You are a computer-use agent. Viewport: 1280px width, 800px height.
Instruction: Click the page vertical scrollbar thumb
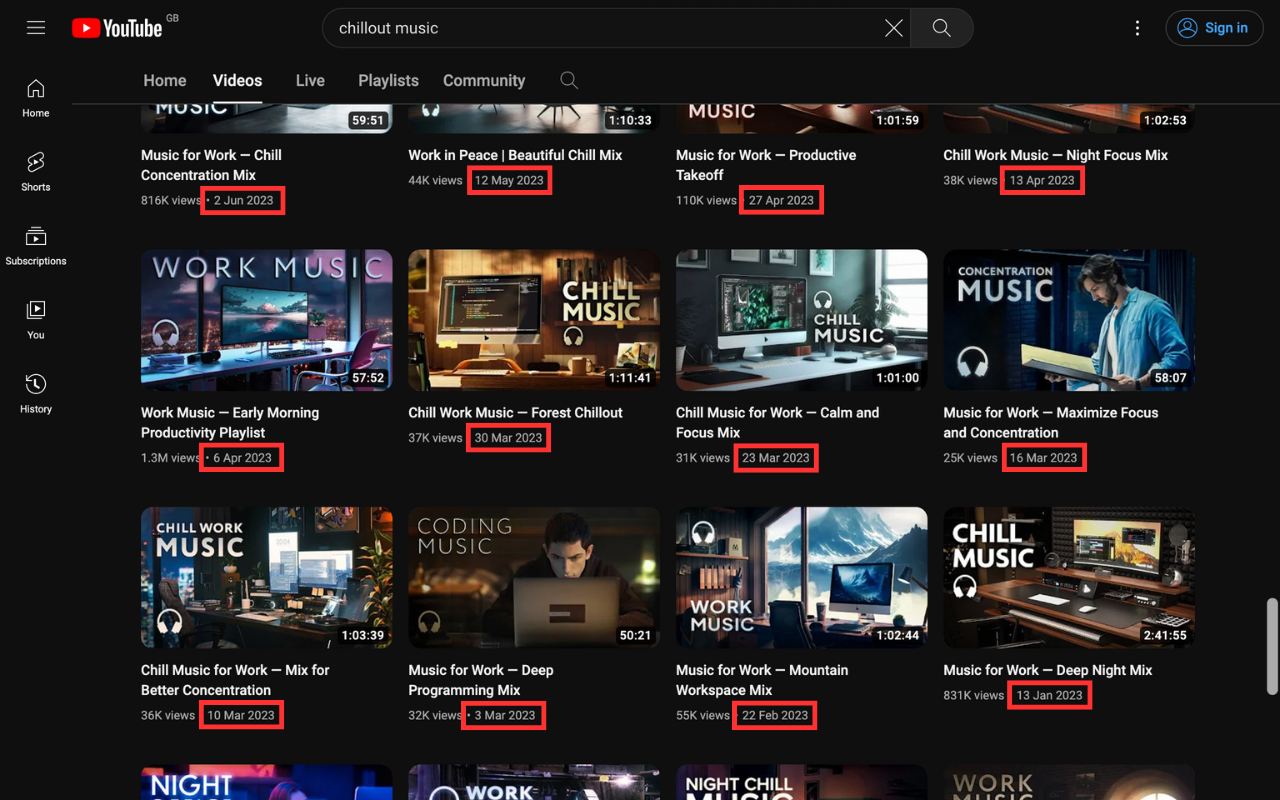tap(1272, 645)
